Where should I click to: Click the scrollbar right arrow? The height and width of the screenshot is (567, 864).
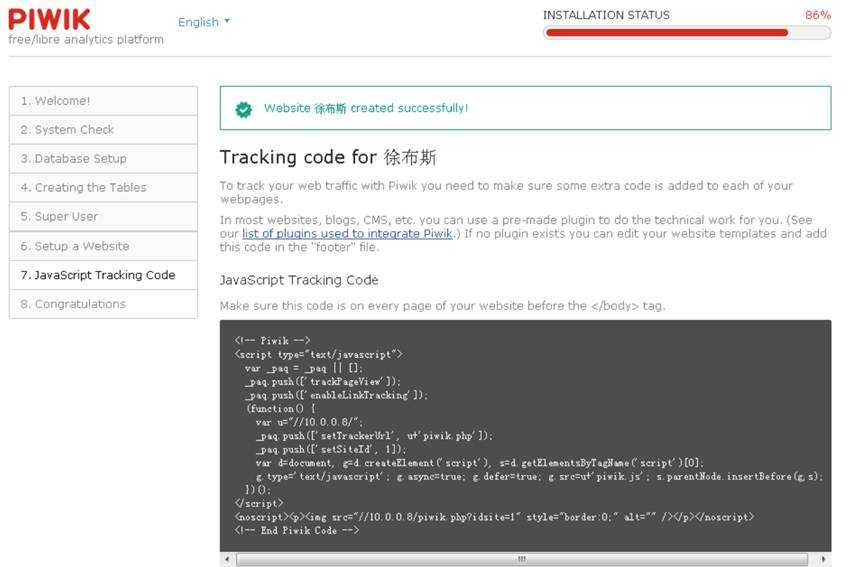coord(824,559)
